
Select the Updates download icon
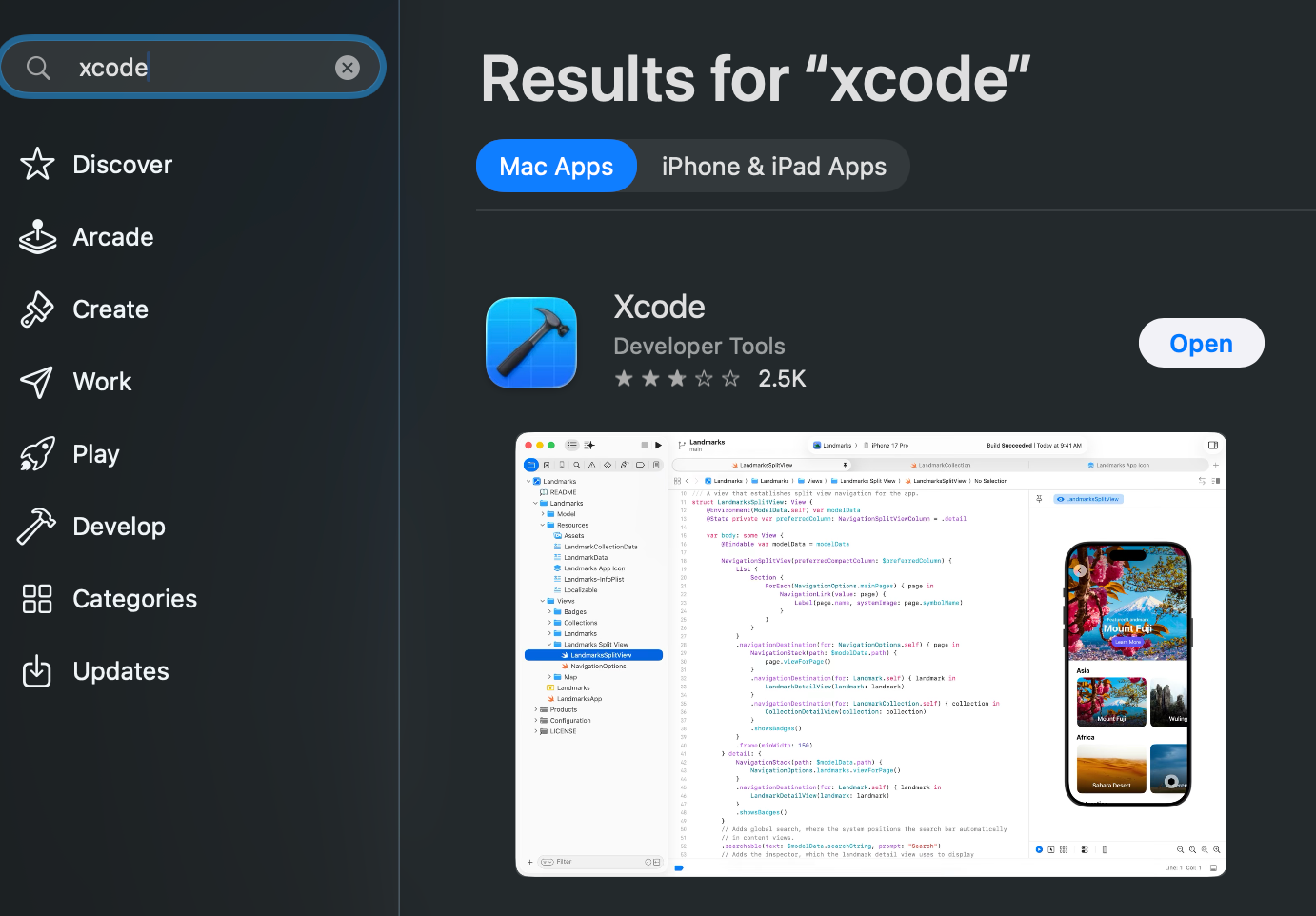37,670
